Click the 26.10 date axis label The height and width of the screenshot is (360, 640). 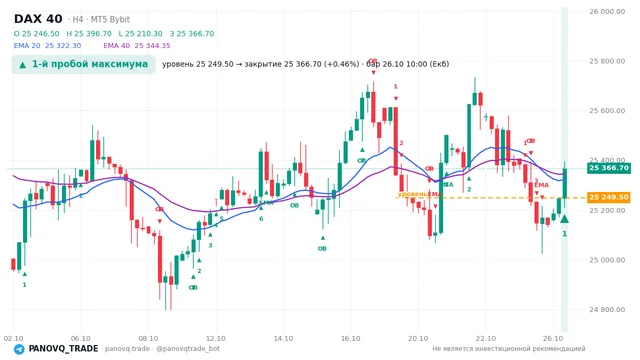click(553, 338)
